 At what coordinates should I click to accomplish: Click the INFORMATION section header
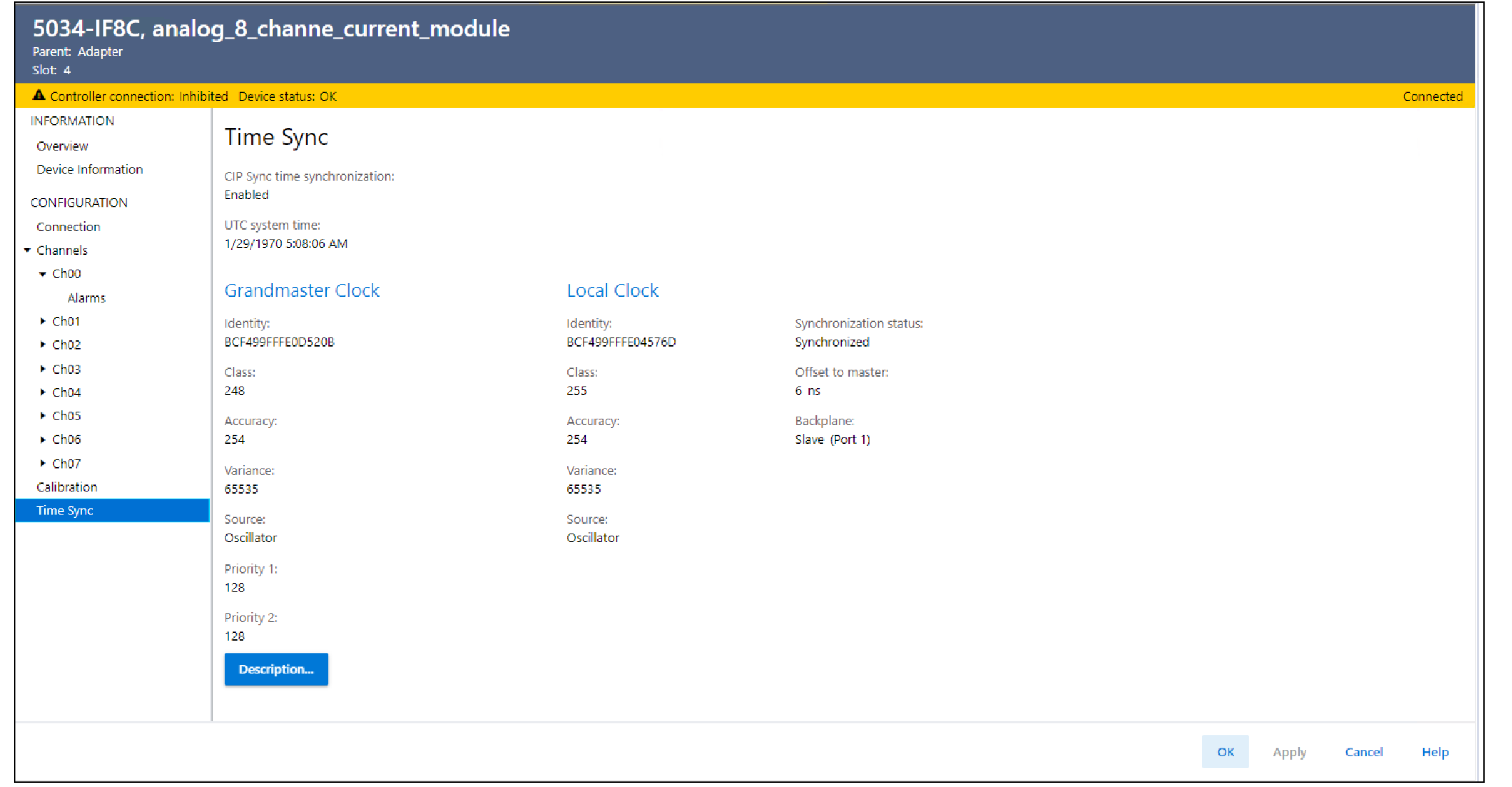72,121
